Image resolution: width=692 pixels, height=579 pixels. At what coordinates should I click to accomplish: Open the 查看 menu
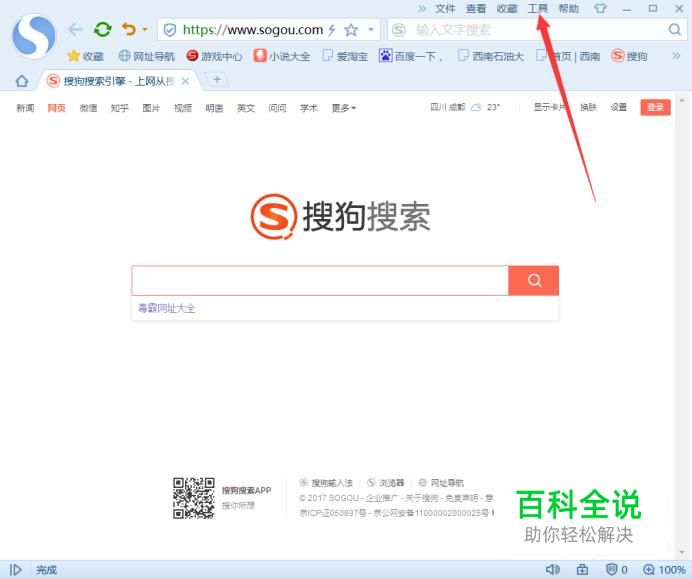476,8
